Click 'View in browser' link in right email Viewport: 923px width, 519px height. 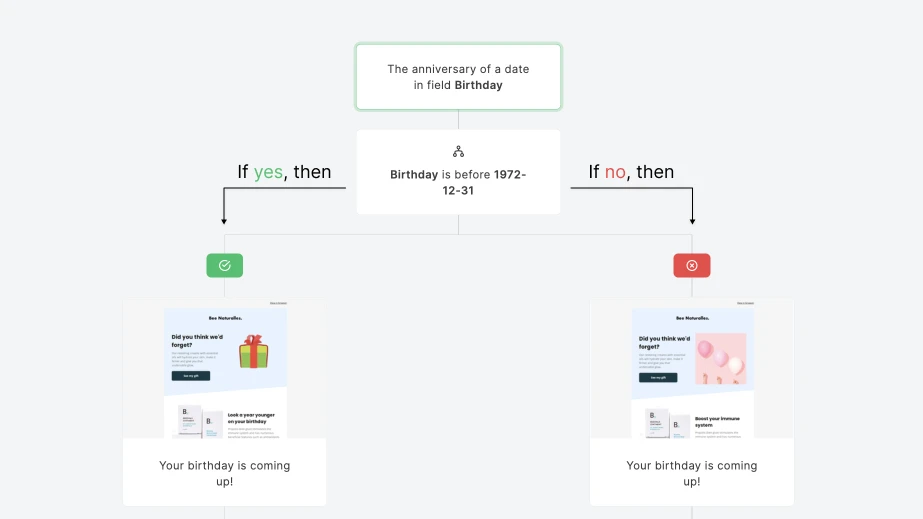click(x=745, y=303)
